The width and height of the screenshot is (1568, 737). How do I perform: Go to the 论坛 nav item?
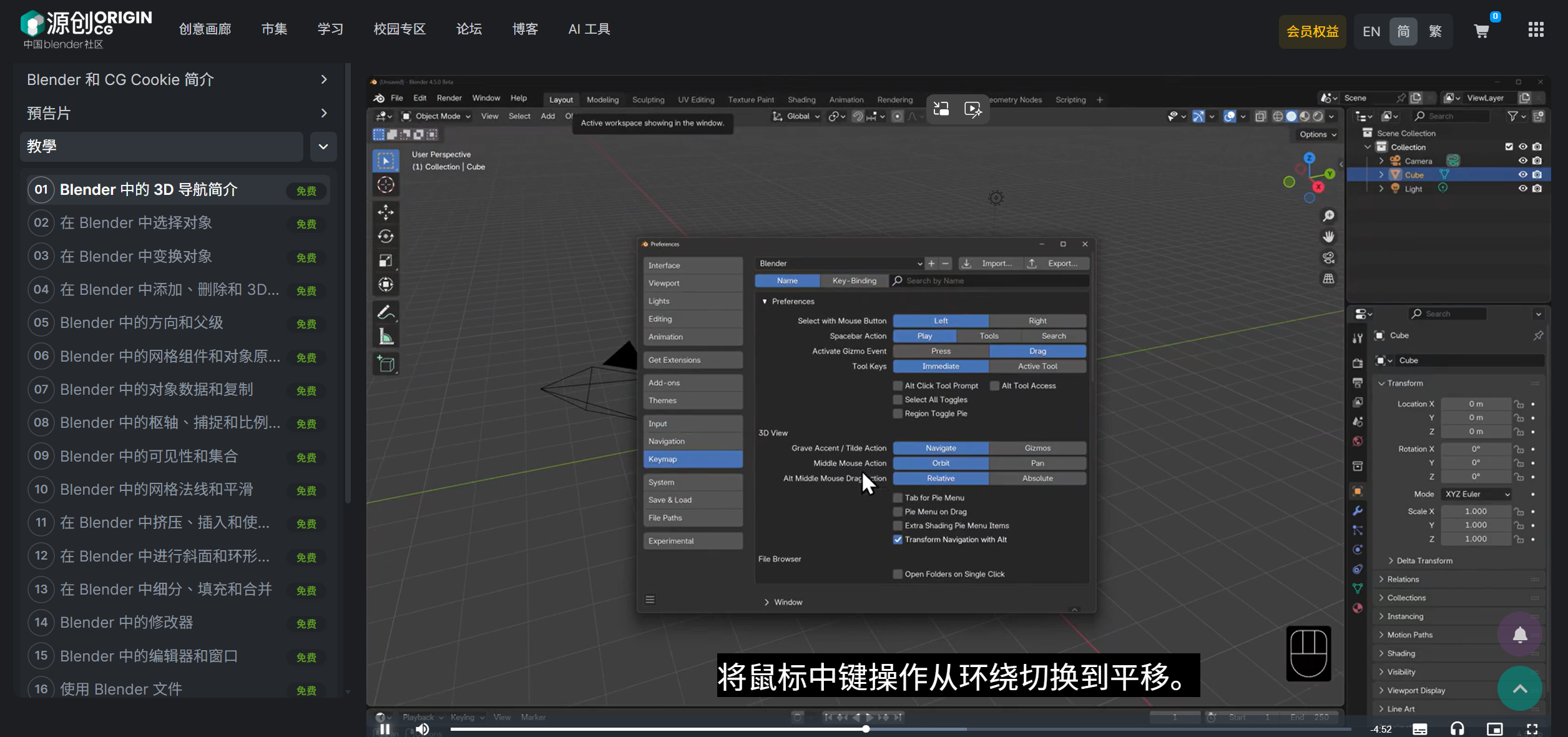tap(469, 29)
